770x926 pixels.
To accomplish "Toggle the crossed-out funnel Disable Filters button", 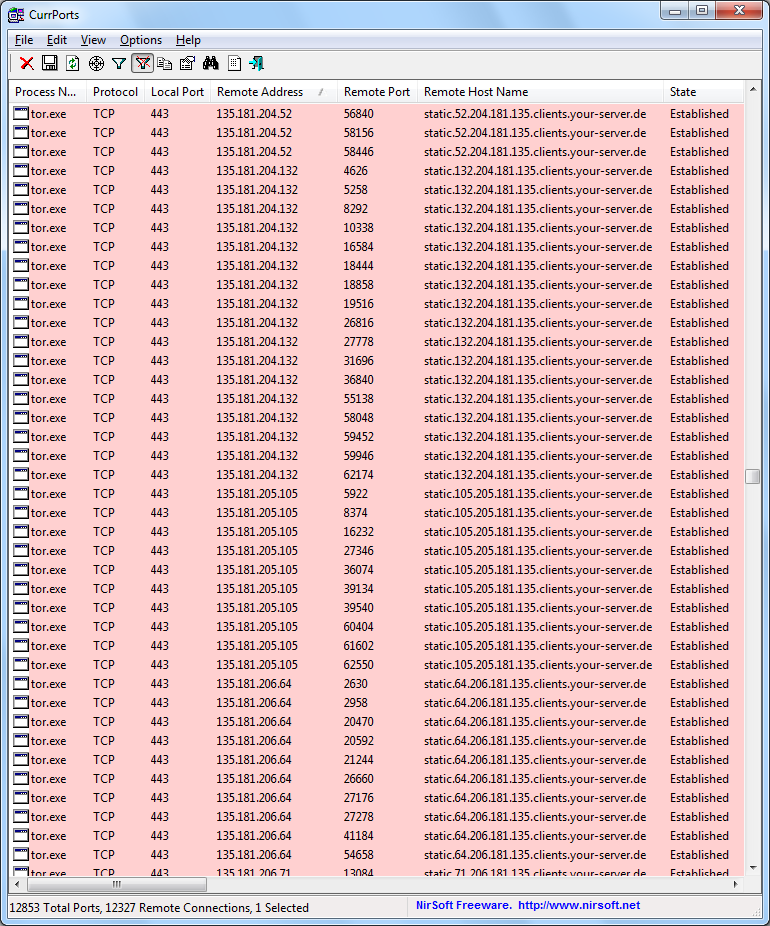I will tap(142, 63).
